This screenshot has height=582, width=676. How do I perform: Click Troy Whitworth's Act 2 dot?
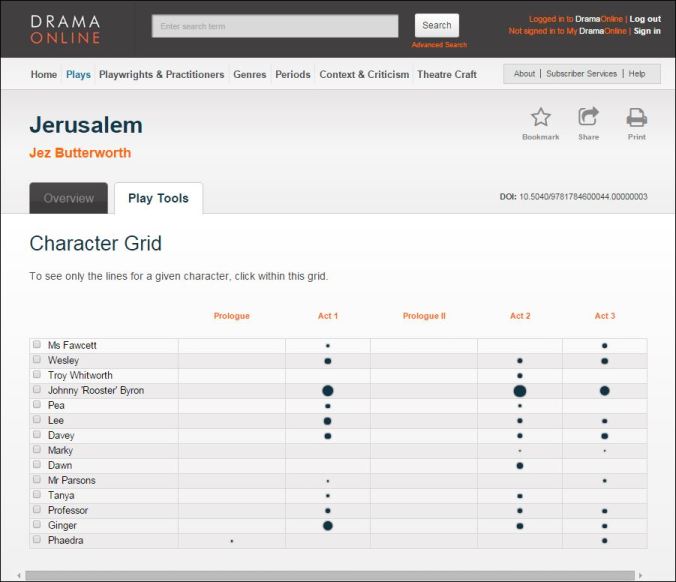pyautogui.click(x=520, y=376)
